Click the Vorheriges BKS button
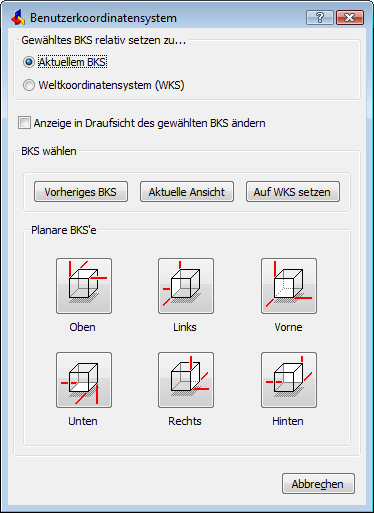The width and height of the screenshot is (374, 513). 81,192
